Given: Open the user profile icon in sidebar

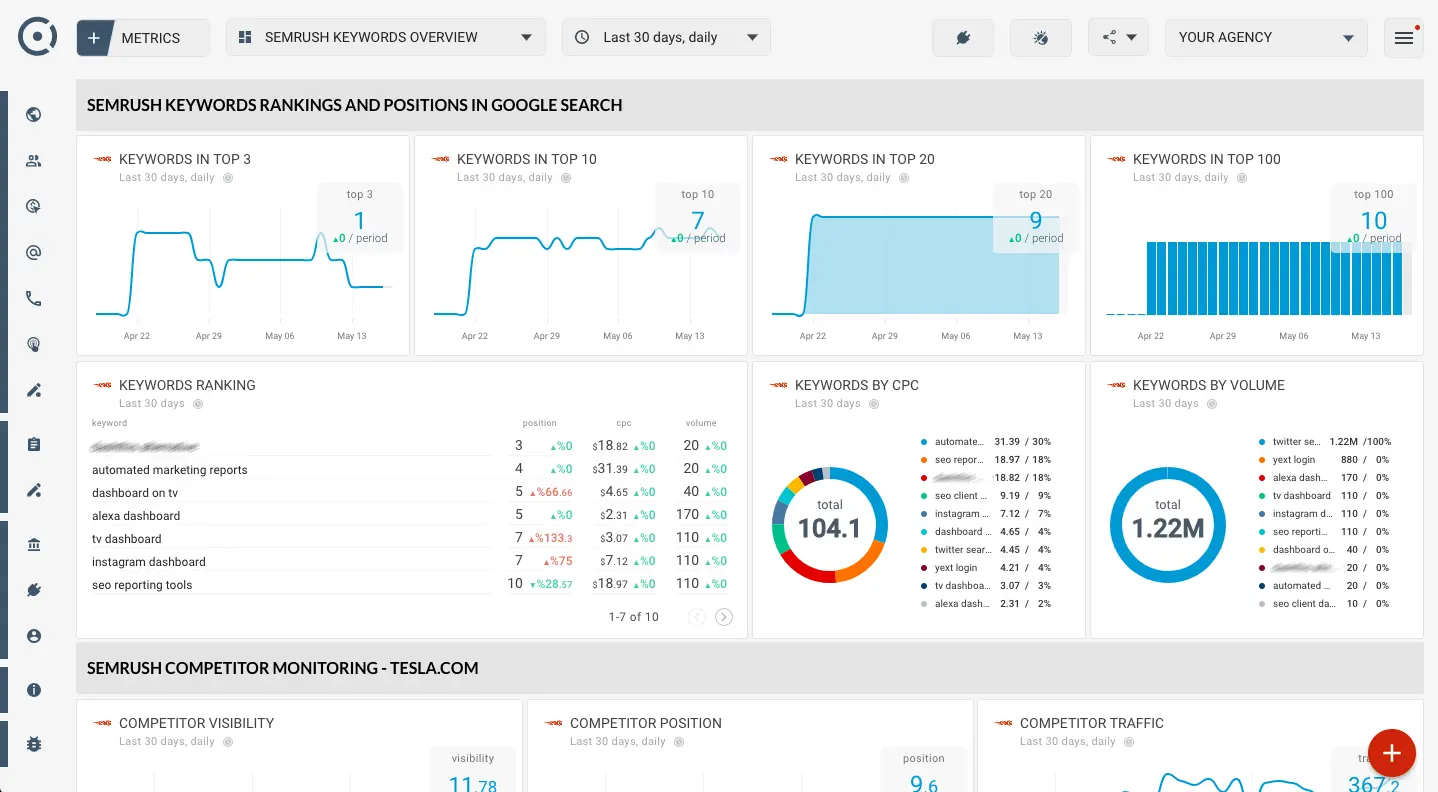Looking at the screenshot, I should pos(33,635).
